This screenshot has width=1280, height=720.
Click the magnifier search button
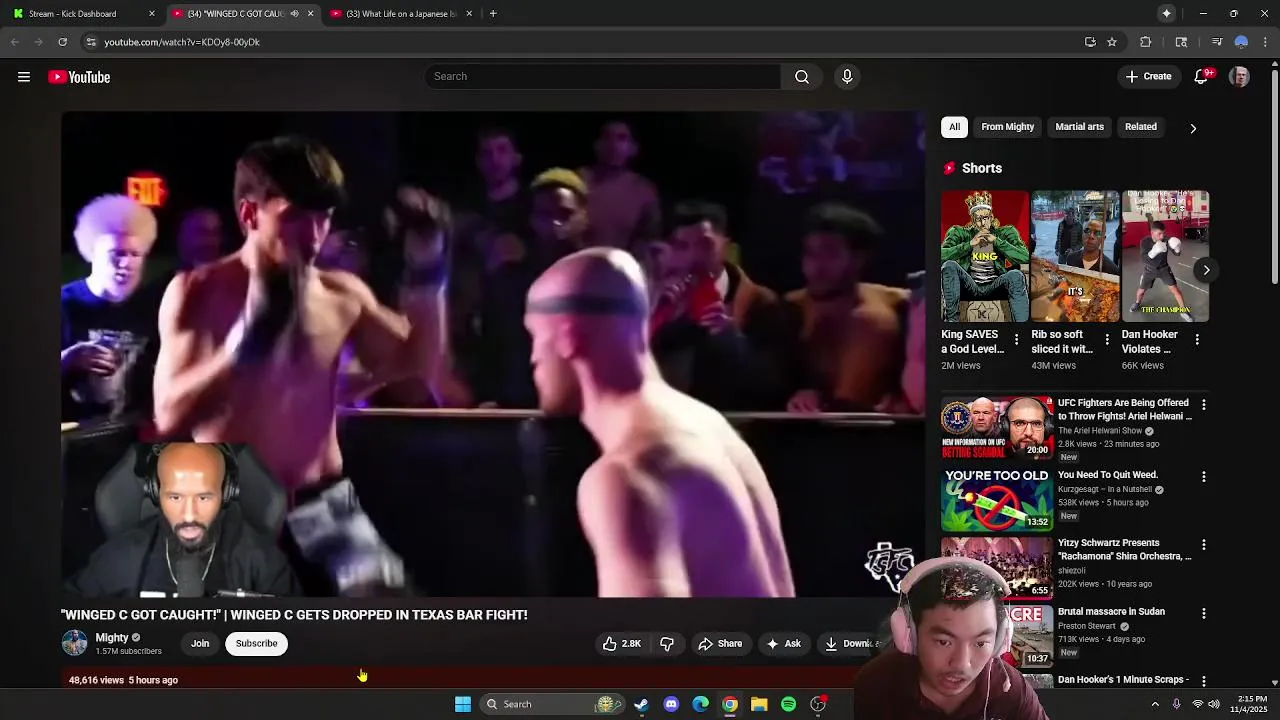802,77
